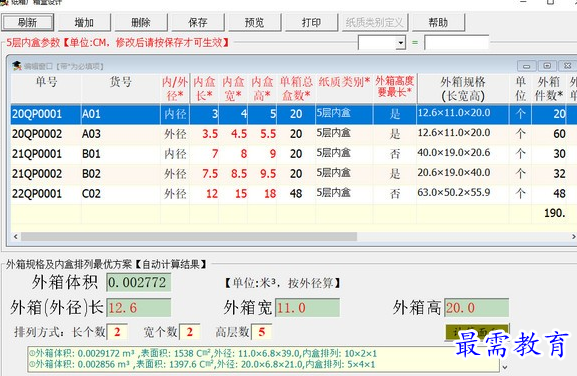The width and height of the screenshot is (577, 376).
Task: Click the disabled 纸质类别定义 button
Action: click(x=375, y=22)
